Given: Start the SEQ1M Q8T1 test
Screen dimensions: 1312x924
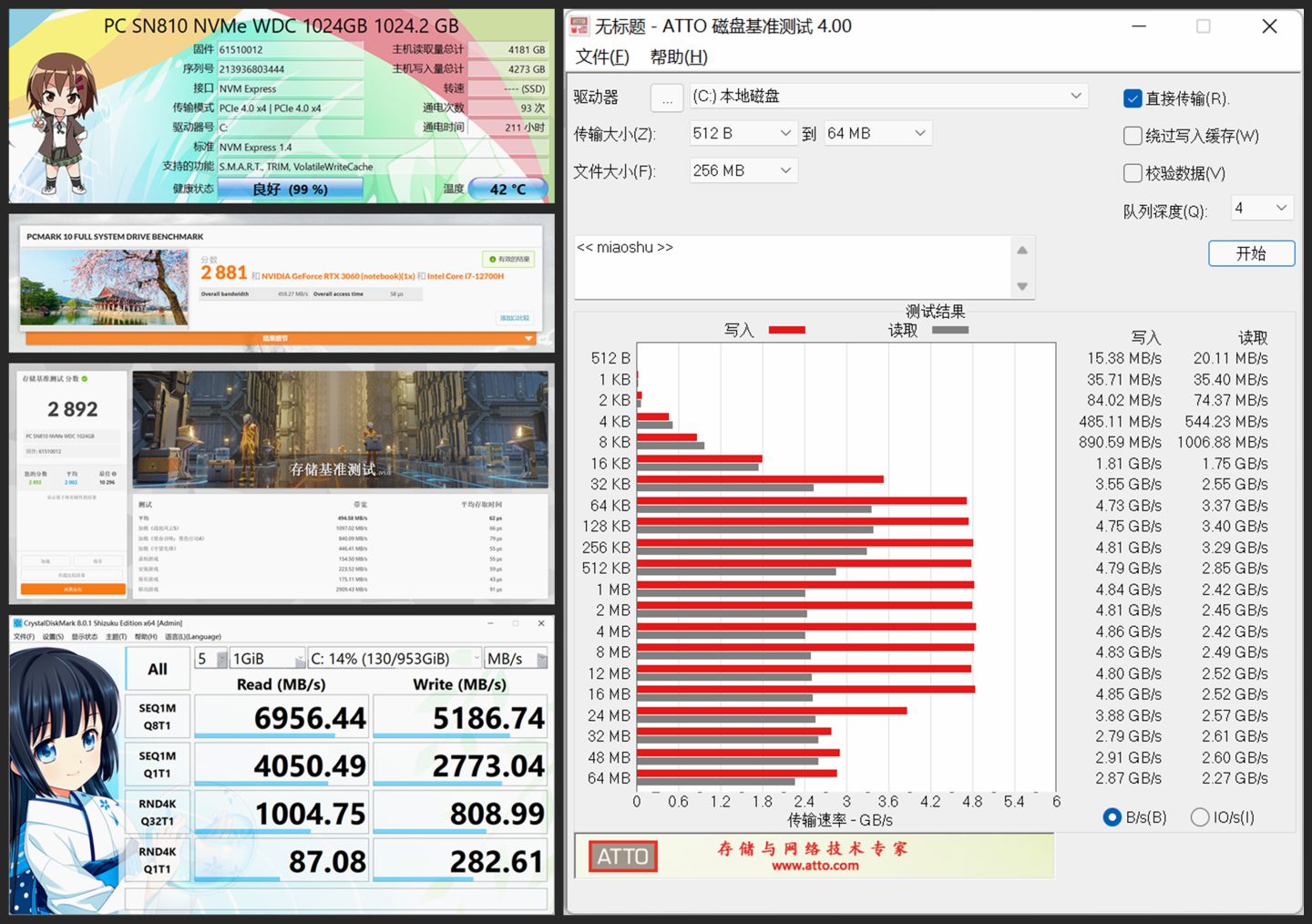Looking at the screenshot, I should 157,716.
